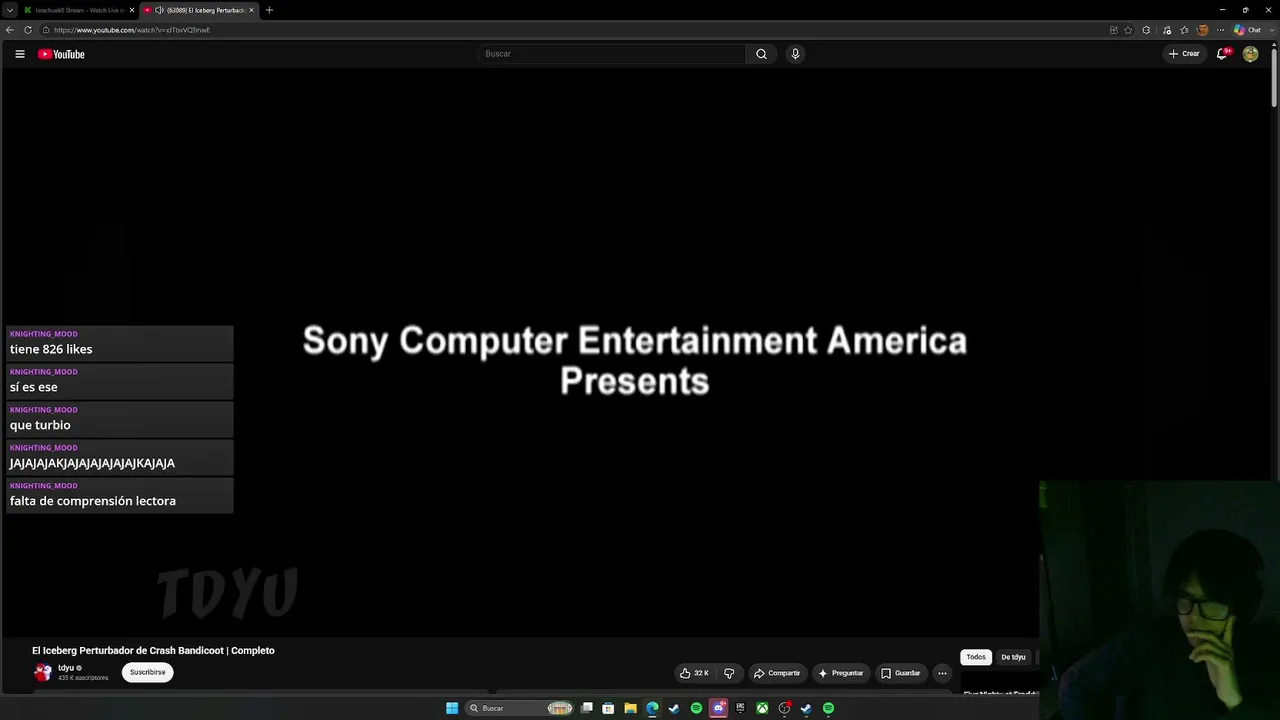
Task: Open Microsoft Edge on the taskbar
Action: (x=652, y=708)
